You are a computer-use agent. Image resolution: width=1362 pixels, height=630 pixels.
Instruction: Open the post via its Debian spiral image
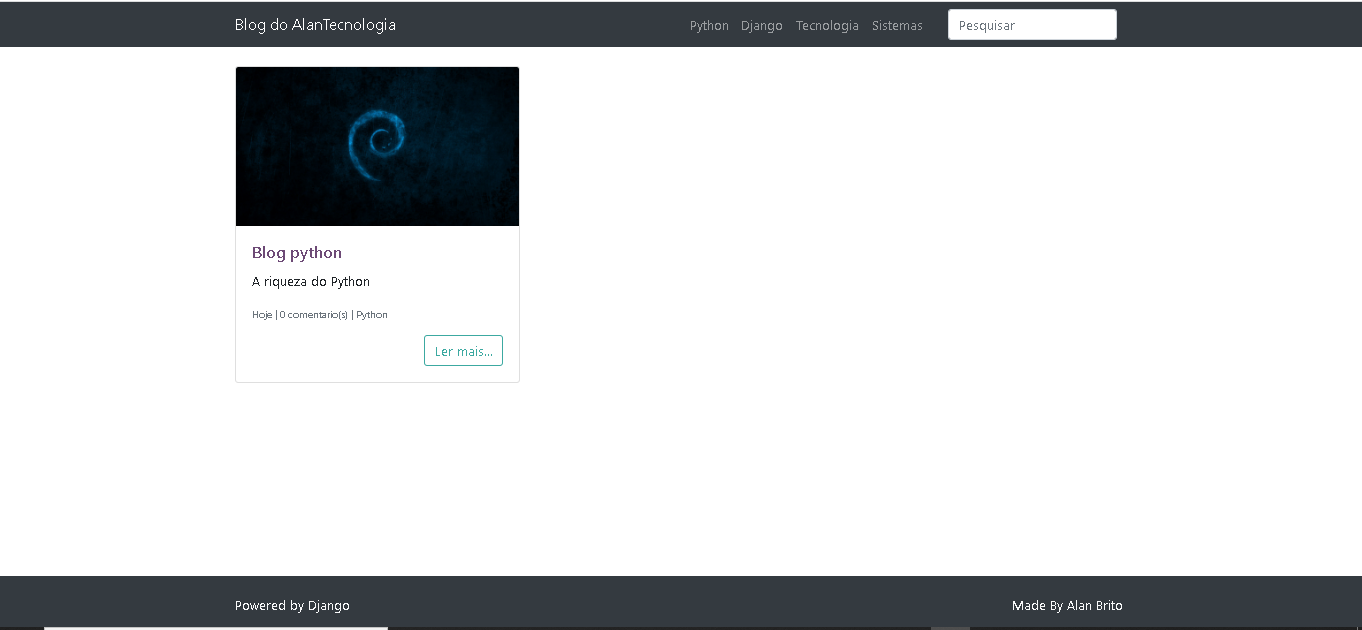click(x=377, y=145)
